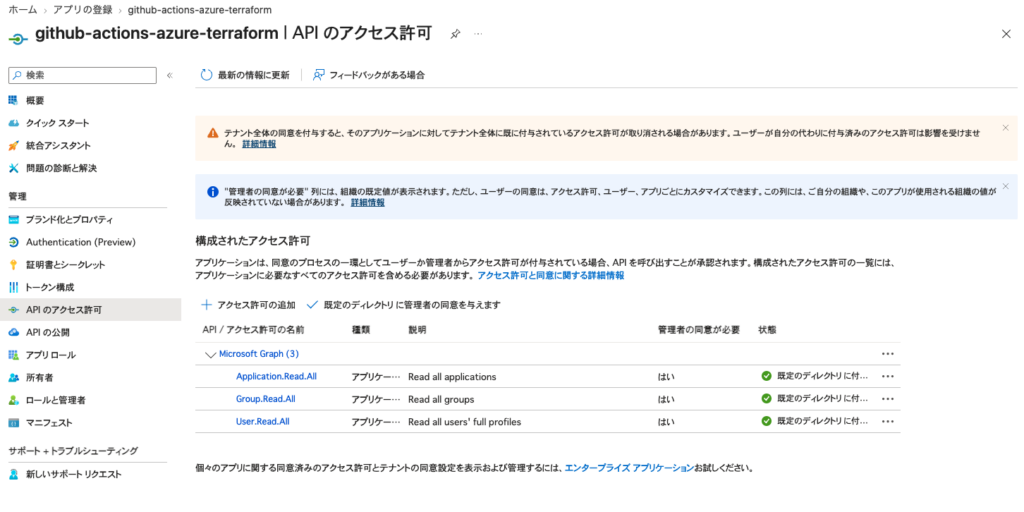Click the 新しいサポート リクエスト icon
Image resolution: width=1024 pixels, height=512 pixels.
[13, 474]
